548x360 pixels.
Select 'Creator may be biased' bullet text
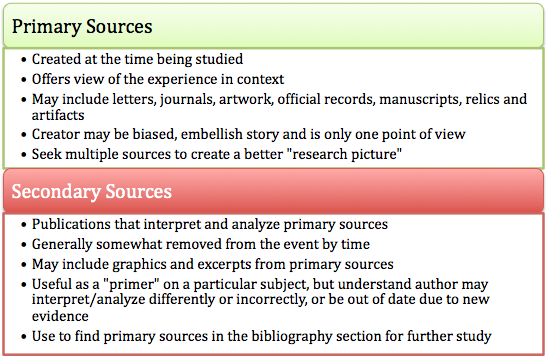point(248,134)
